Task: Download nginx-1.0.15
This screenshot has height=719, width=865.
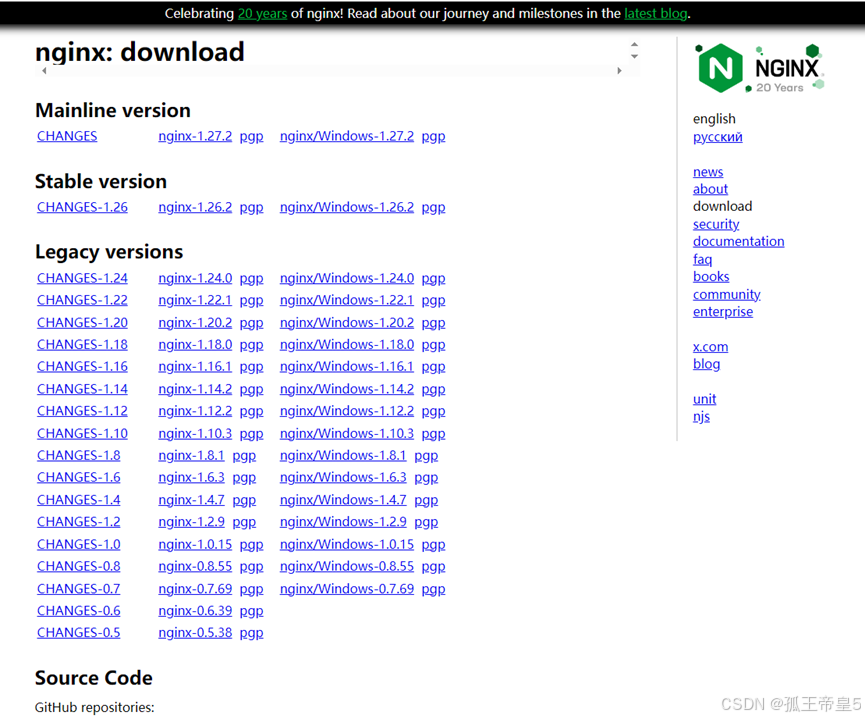Action: pos(195,545)
